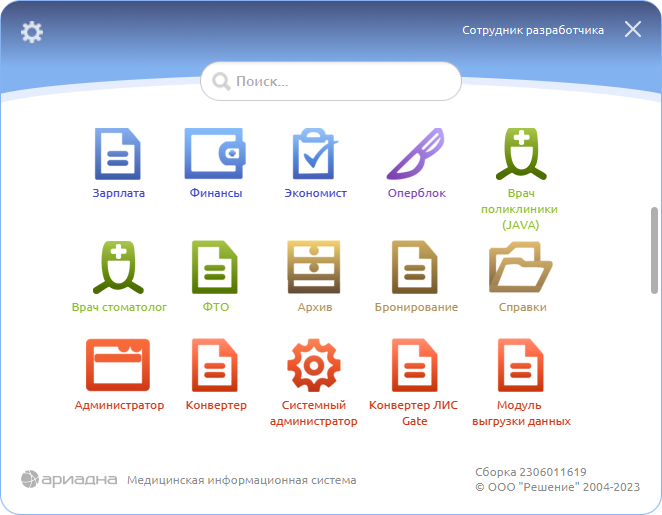The width and height of the screenshot is (662, 515).
Task: Start the Оперблок scalpel icon
Action: [416, 154]
